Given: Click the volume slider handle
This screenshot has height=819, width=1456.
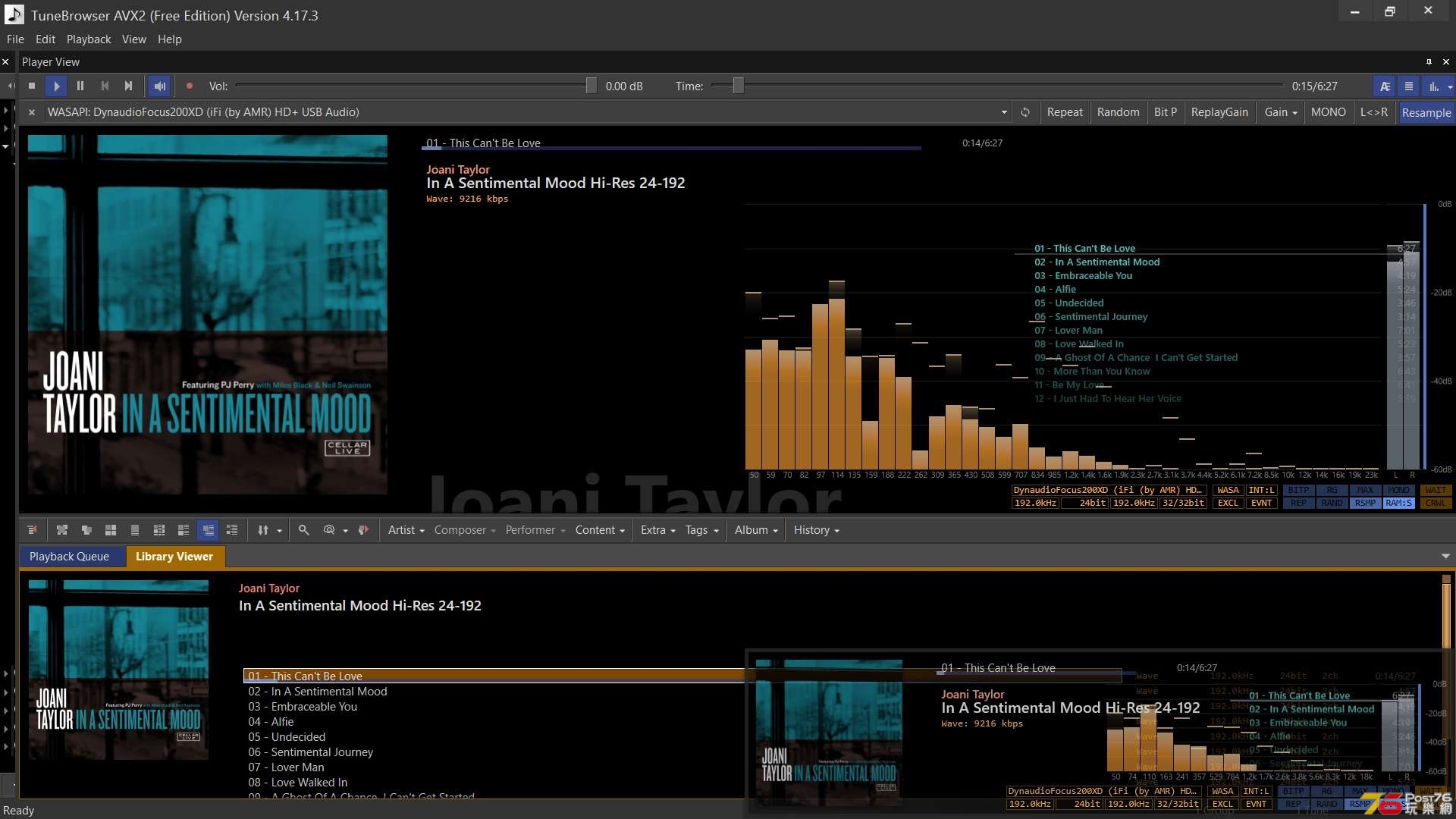Looking at the screenshot, I should pos(591,86).
